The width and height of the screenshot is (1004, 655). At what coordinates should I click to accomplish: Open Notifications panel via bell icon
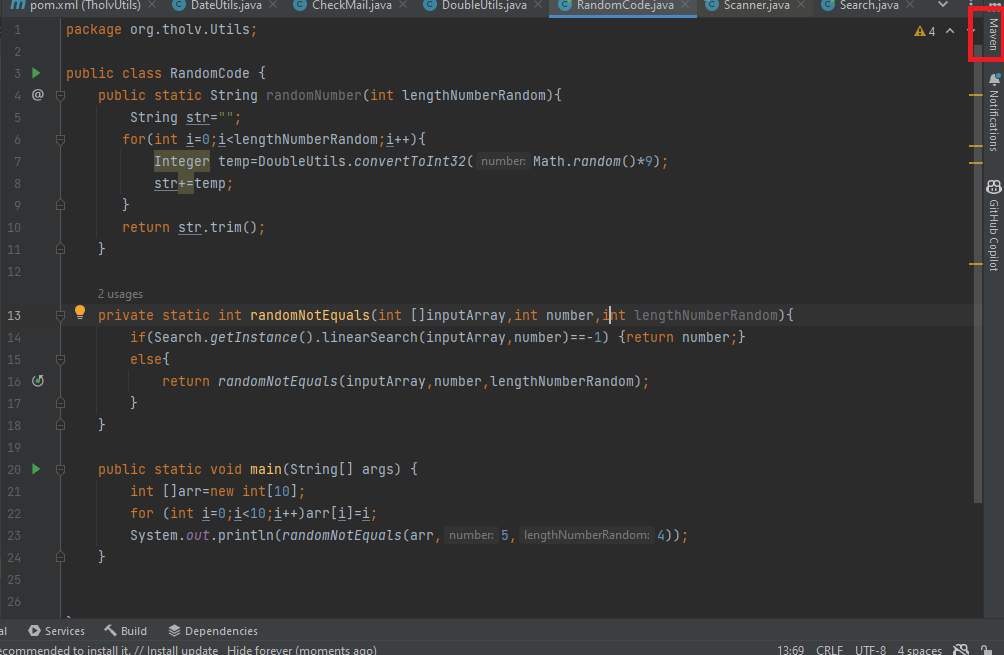994,79
